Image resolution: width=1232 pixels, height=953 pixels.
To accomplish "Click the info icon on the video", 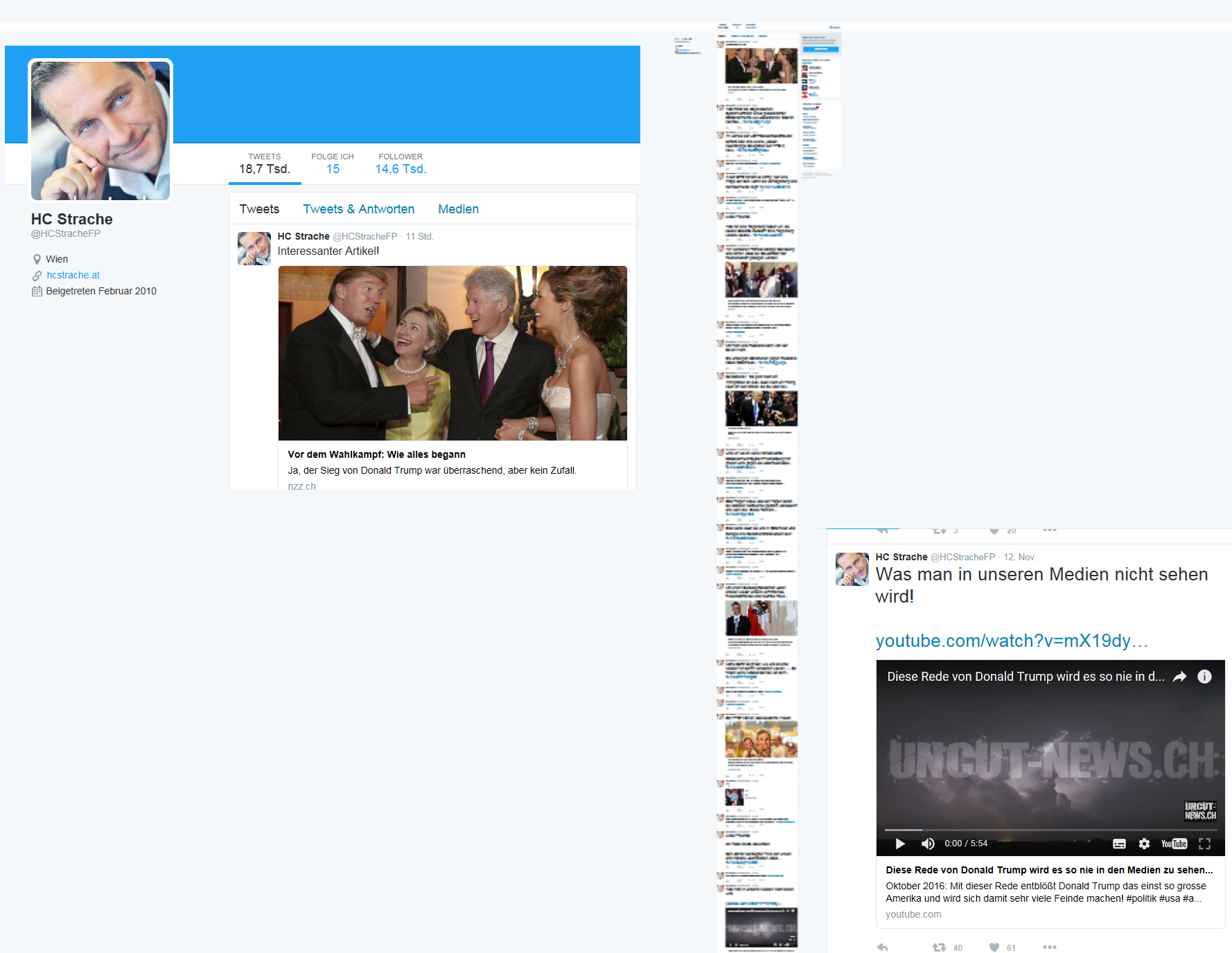I will coord(1204,677).
